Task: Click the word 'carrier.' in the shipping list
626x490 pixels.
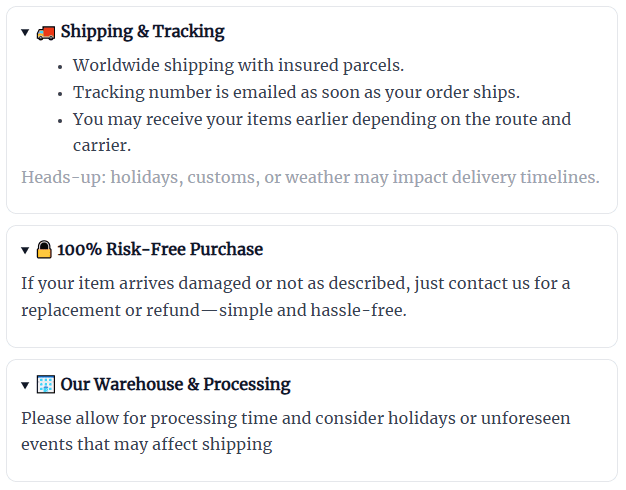Action: pyautogui.click(x=103, y=145)
